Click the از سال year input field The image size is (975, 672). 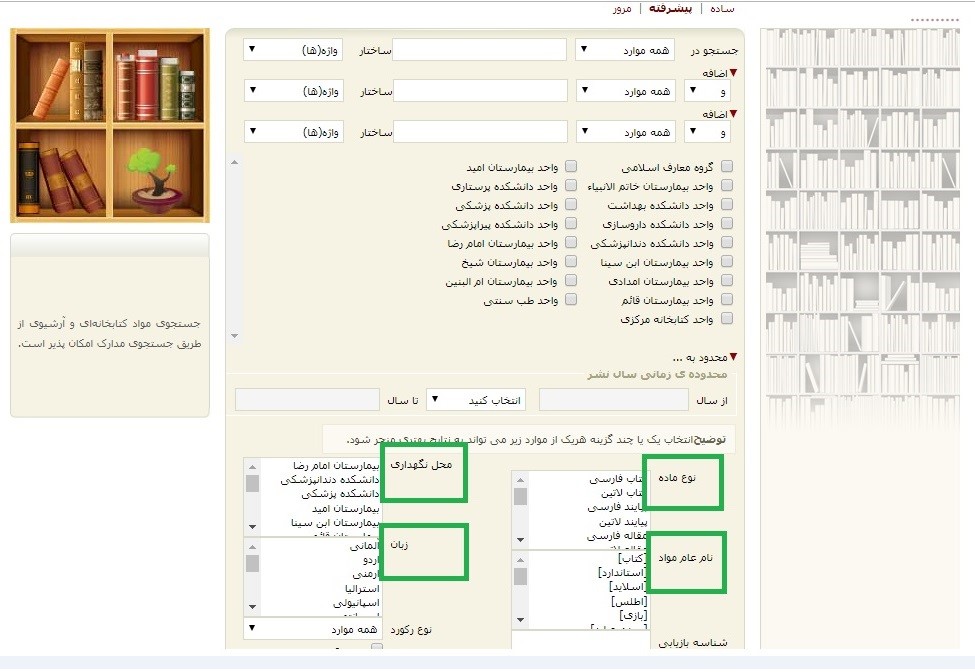(614, 400)
